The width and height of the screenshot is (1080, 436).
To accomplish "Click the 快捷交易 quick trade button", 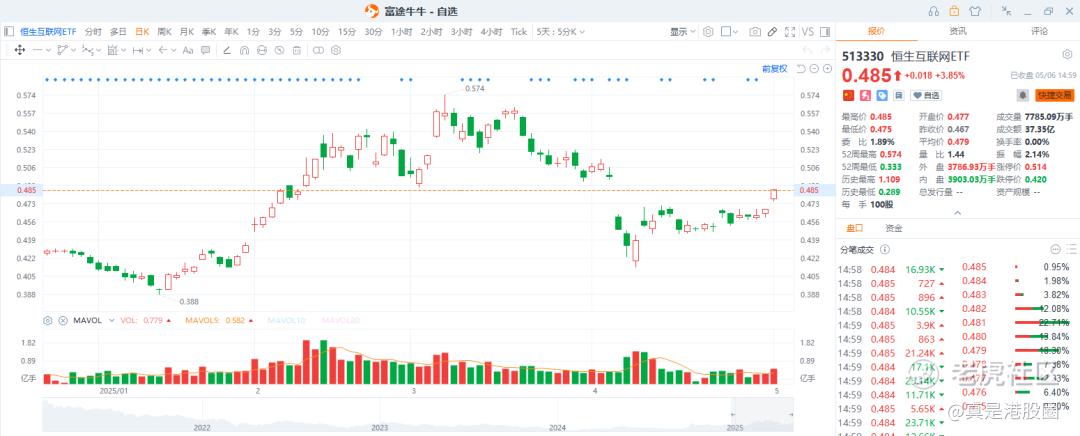I will 1054,95.
